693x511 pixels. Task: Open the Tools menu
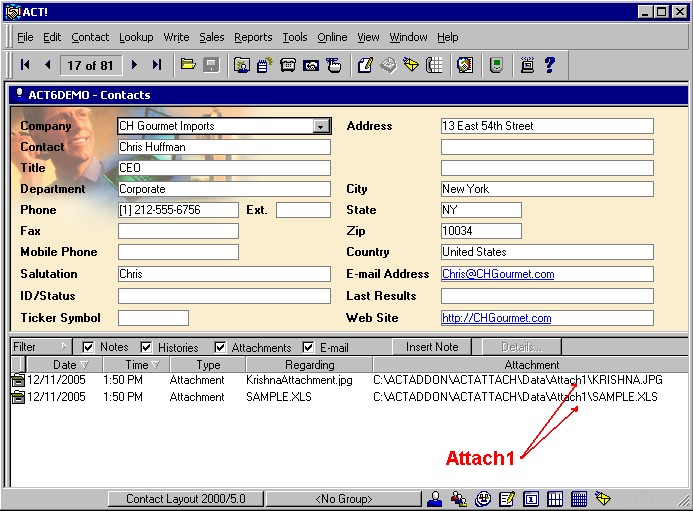tap(295, 37)
